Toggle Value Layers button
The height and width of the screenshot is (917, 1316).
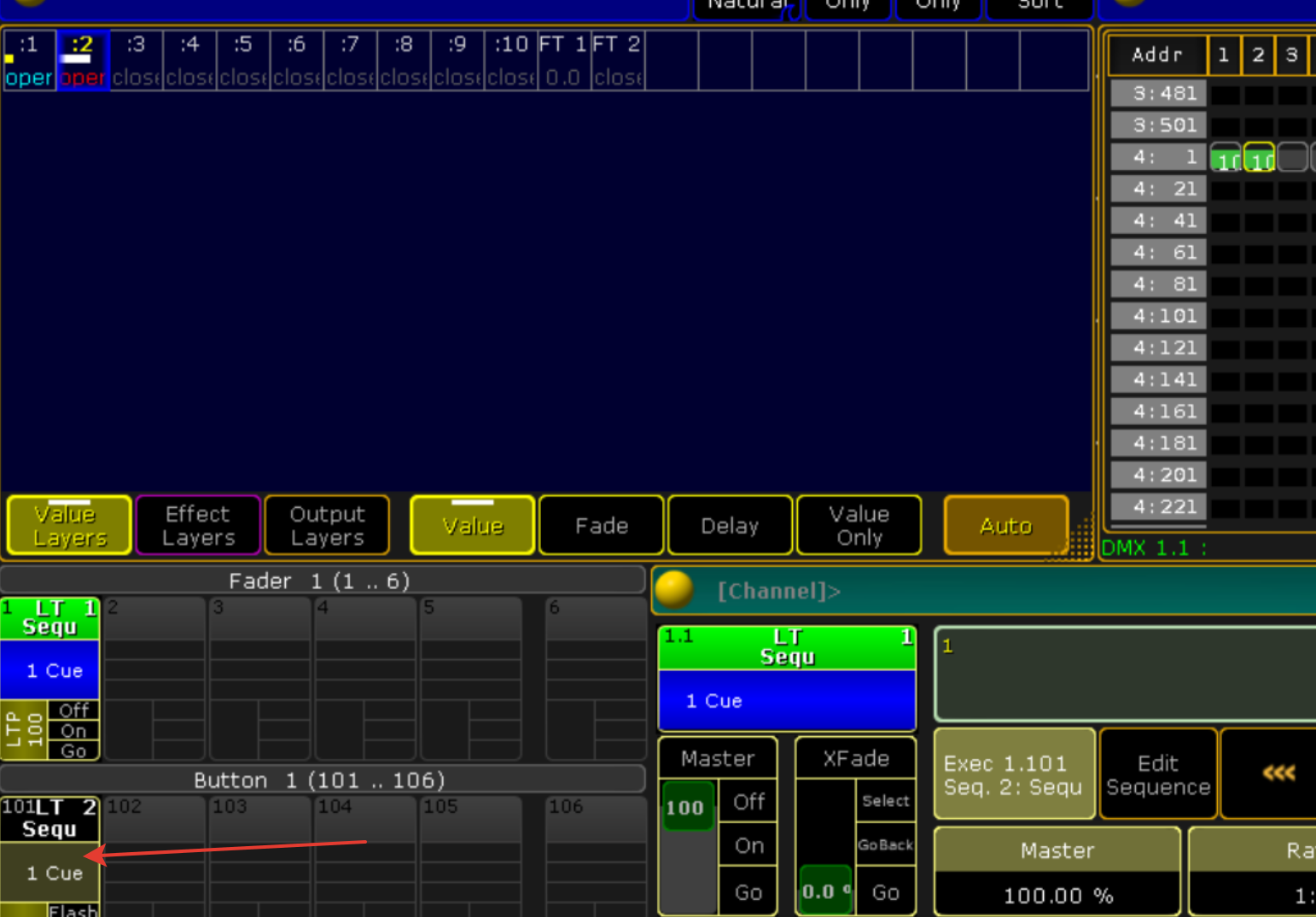coord(69,525)
